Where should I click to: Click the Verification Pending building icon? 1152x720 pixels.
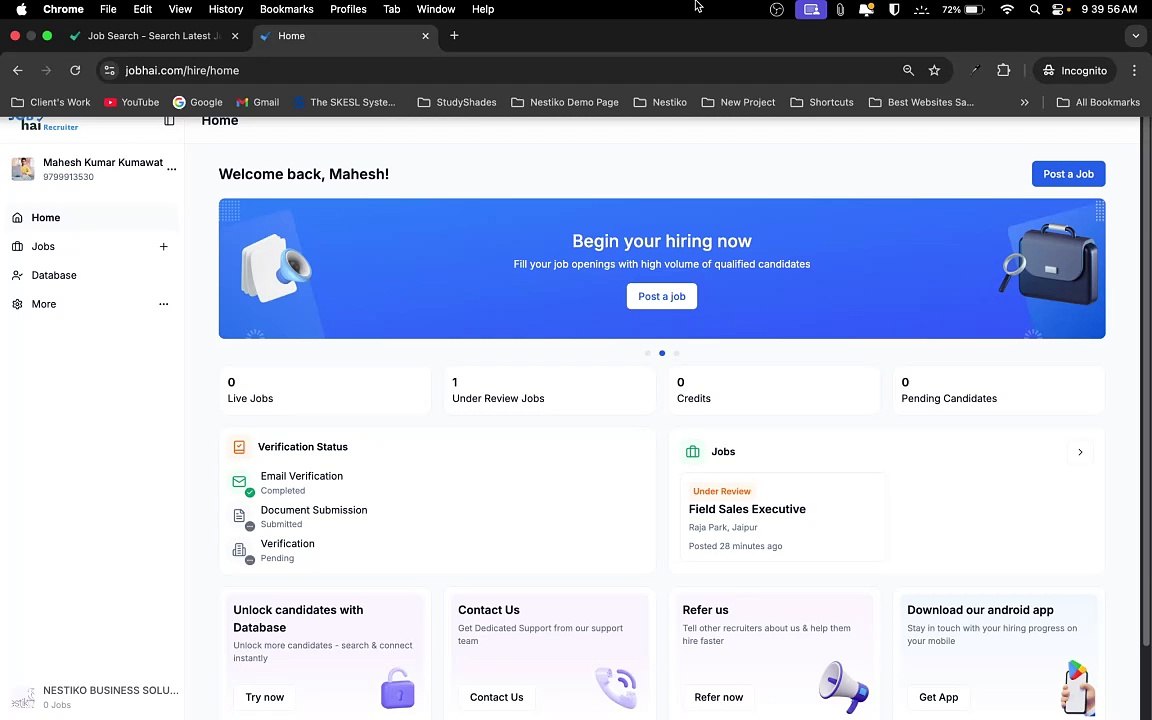point(240,550)
